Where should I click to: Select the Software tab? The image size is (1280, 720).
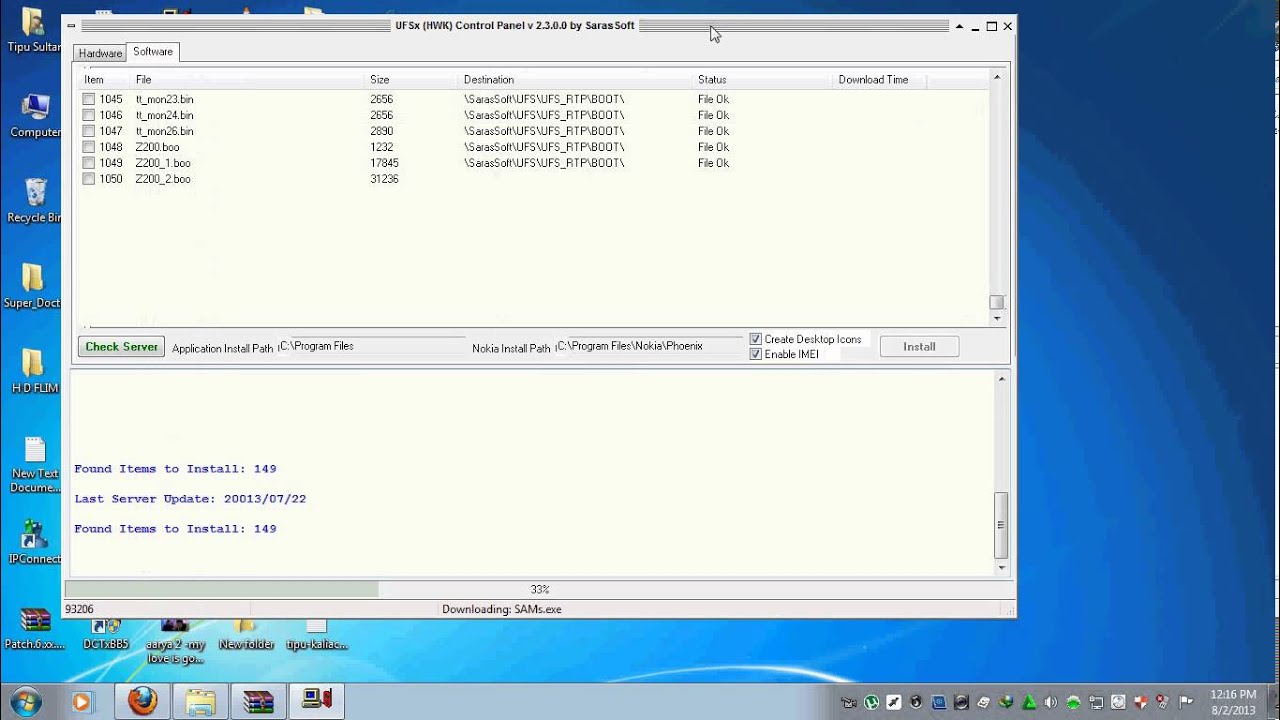click(x=153, y=52)
